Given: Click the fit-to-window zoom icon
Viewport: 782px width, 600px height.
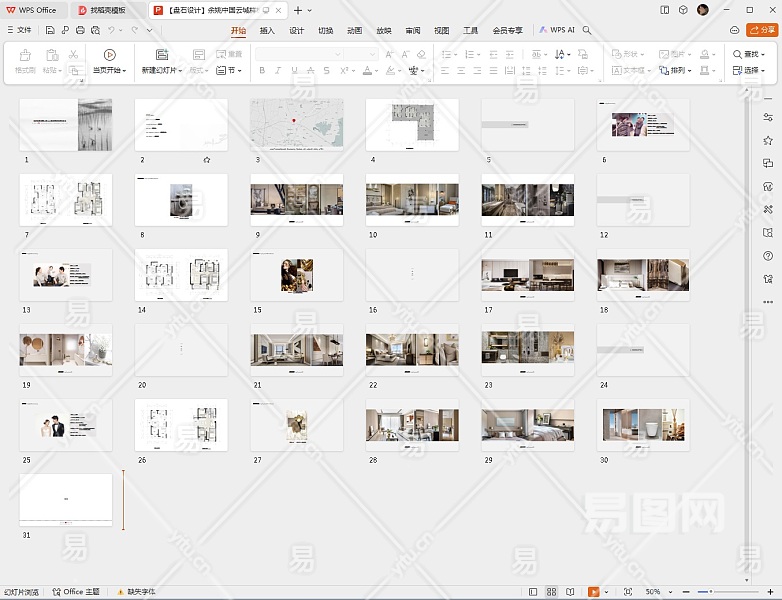Looking at the screenshot, I should 628,592.
